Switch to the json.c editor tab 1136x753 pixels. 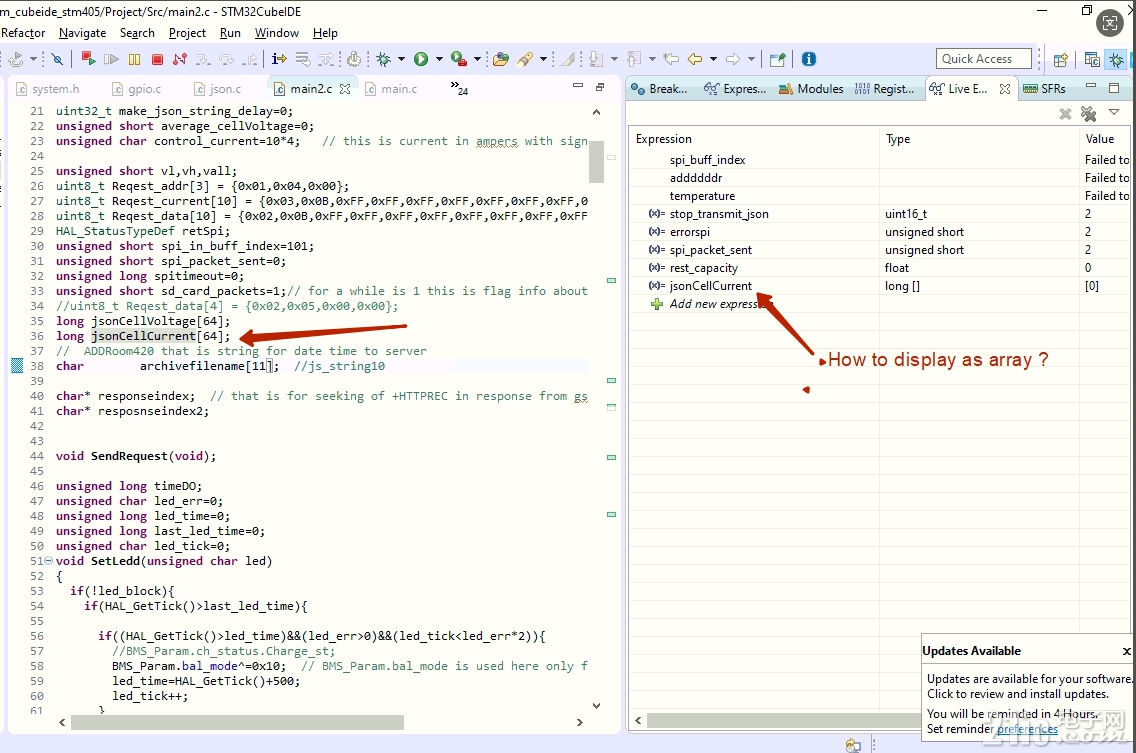click(x=218, y=88)
